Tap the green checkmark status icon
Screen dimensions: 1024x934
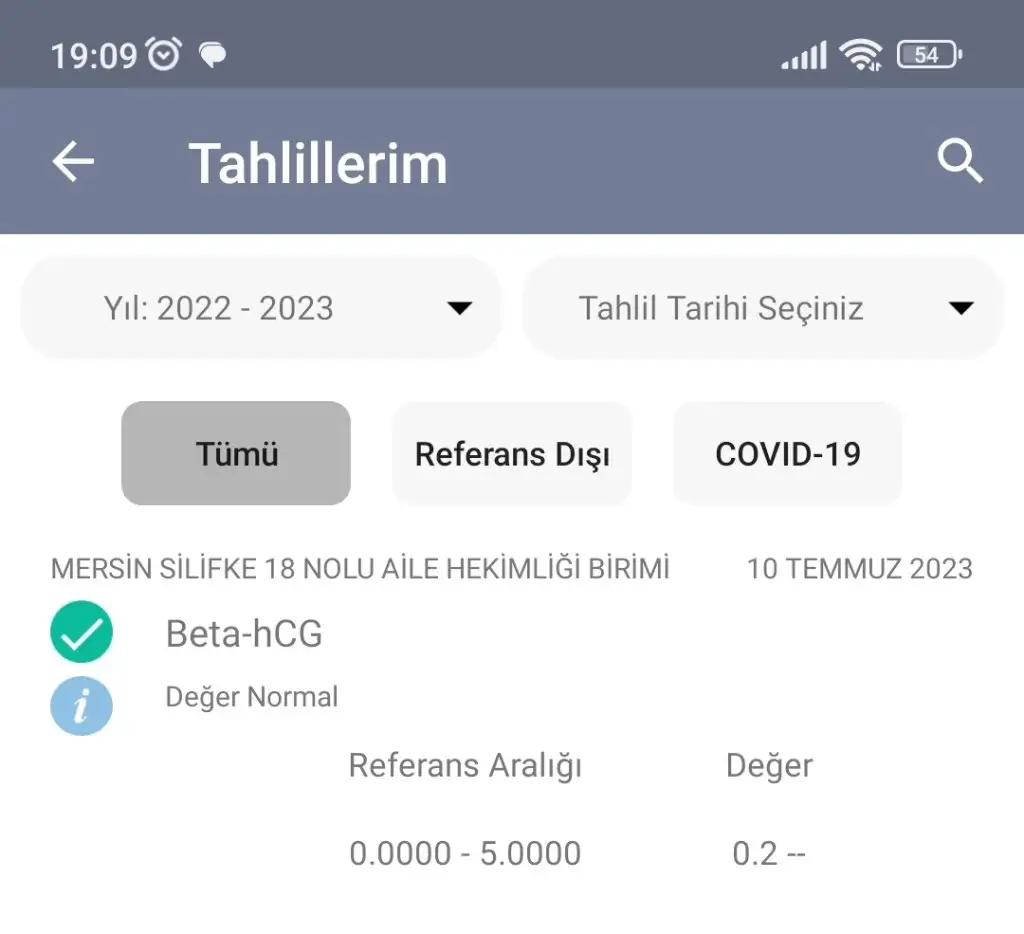81,632
